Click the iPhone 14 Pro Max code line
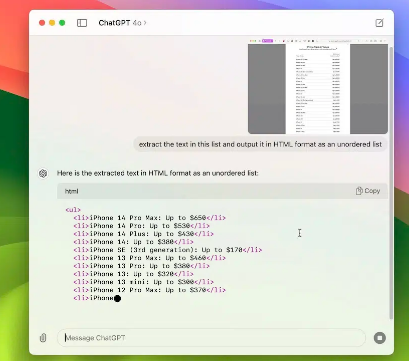 (150, 218)
